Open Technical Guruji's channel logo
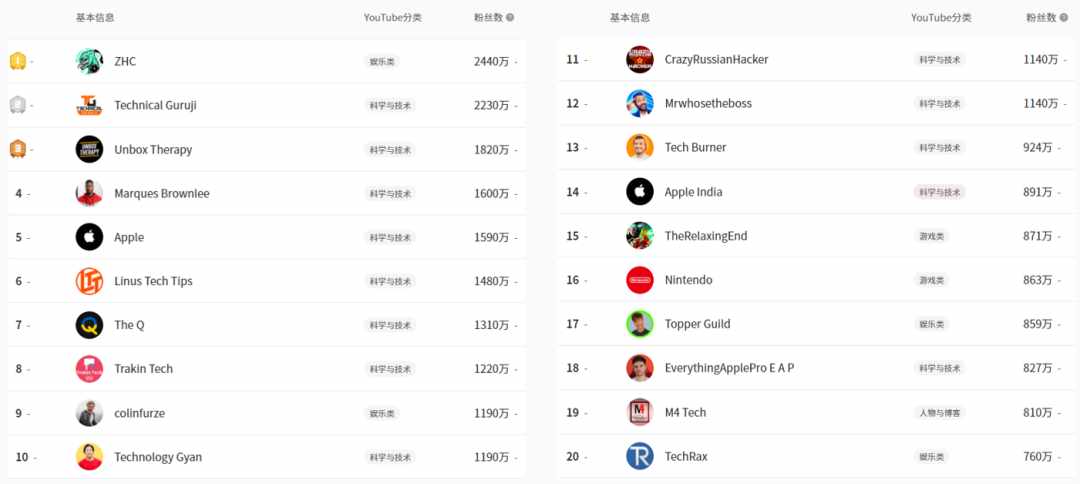 pos(89,105)
